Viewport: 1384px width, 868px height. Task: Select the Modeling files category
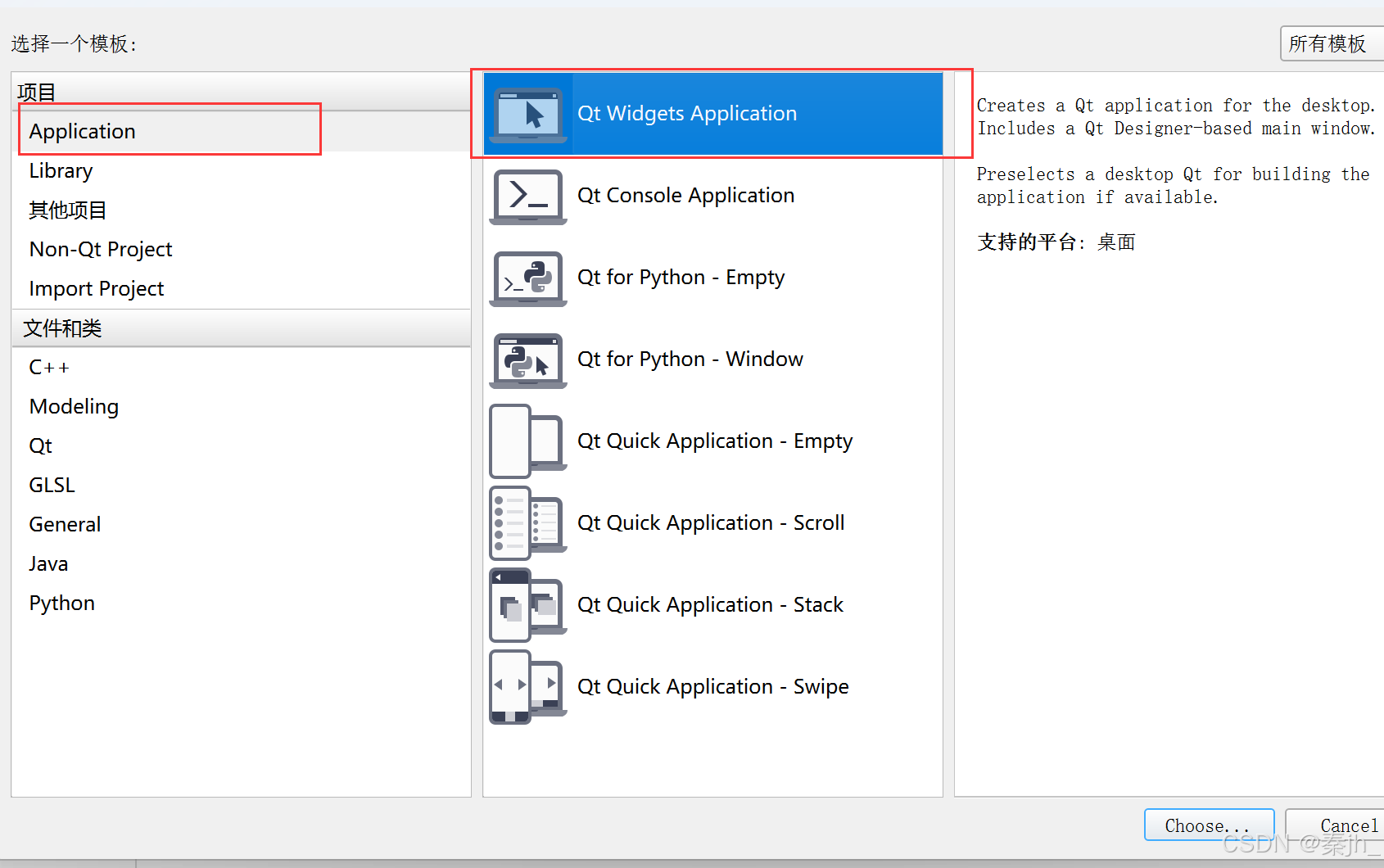242,406
